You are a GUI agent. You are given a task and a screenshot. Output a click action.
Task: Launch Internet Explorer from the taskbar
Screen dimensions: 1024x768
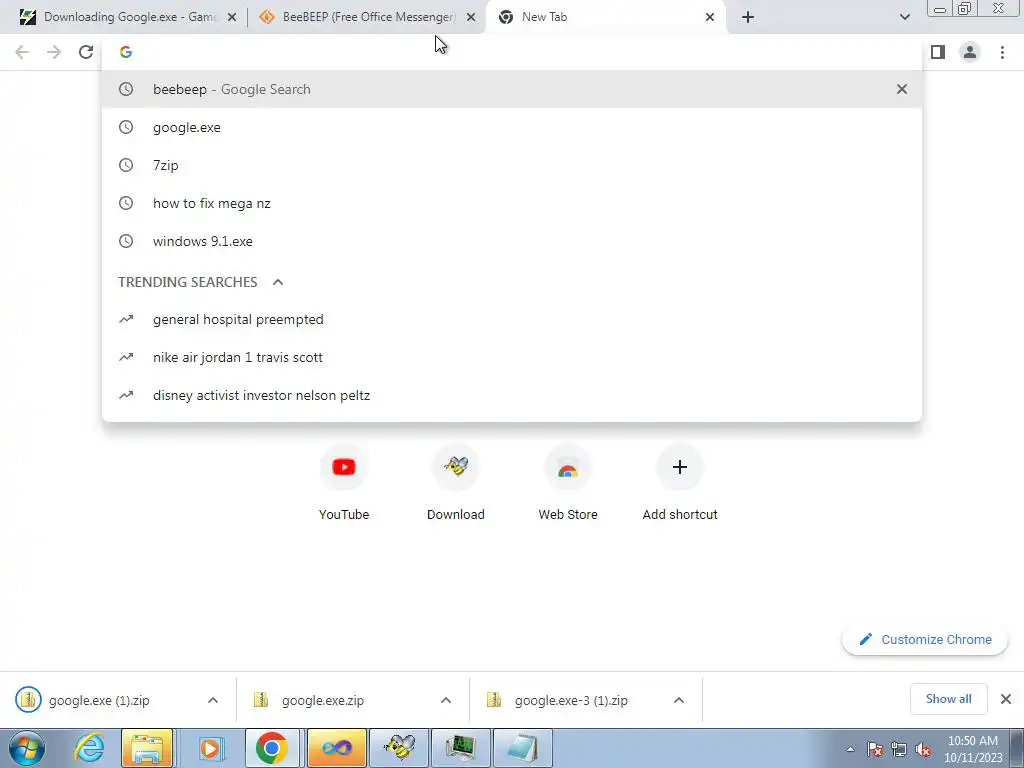click(x=89, y=748)
